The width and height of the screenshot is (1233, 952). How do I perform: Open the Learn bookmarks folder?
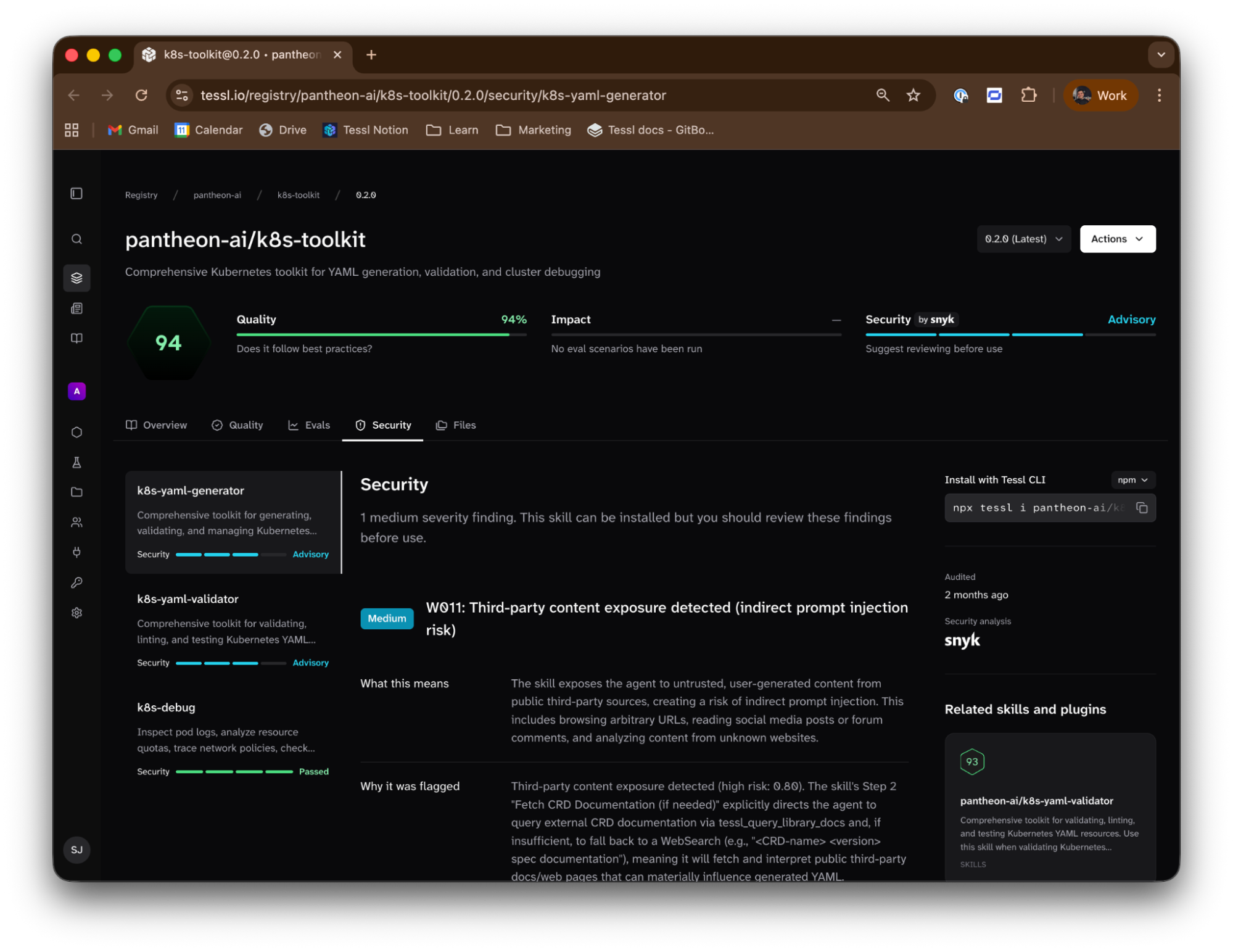click(x=452, y=130)
